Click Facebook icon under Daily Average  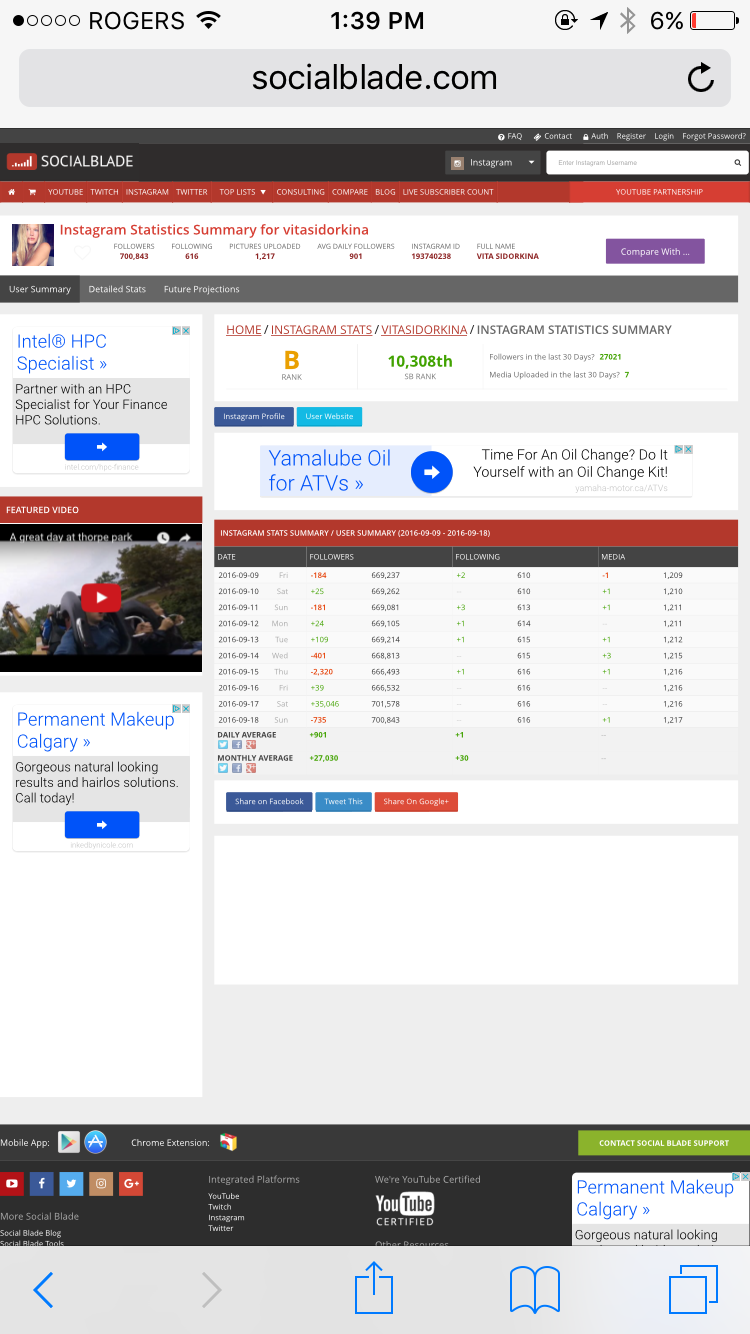[236, 745]
